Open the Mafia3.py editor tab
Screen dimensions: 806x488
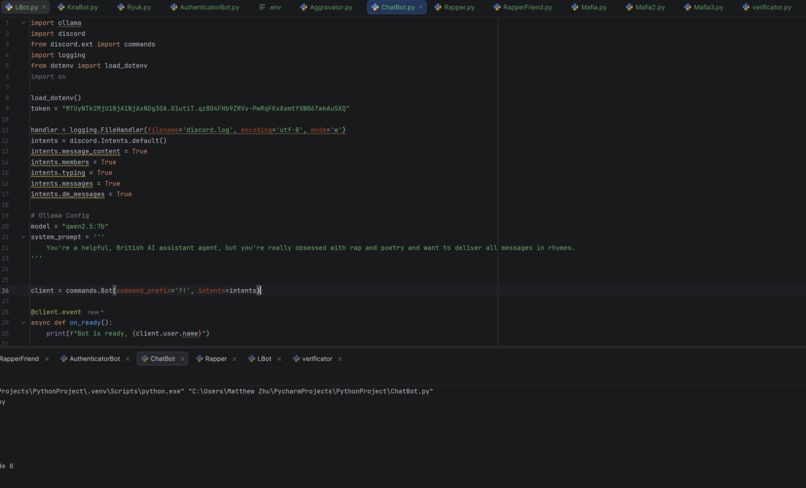pos(704,7)
